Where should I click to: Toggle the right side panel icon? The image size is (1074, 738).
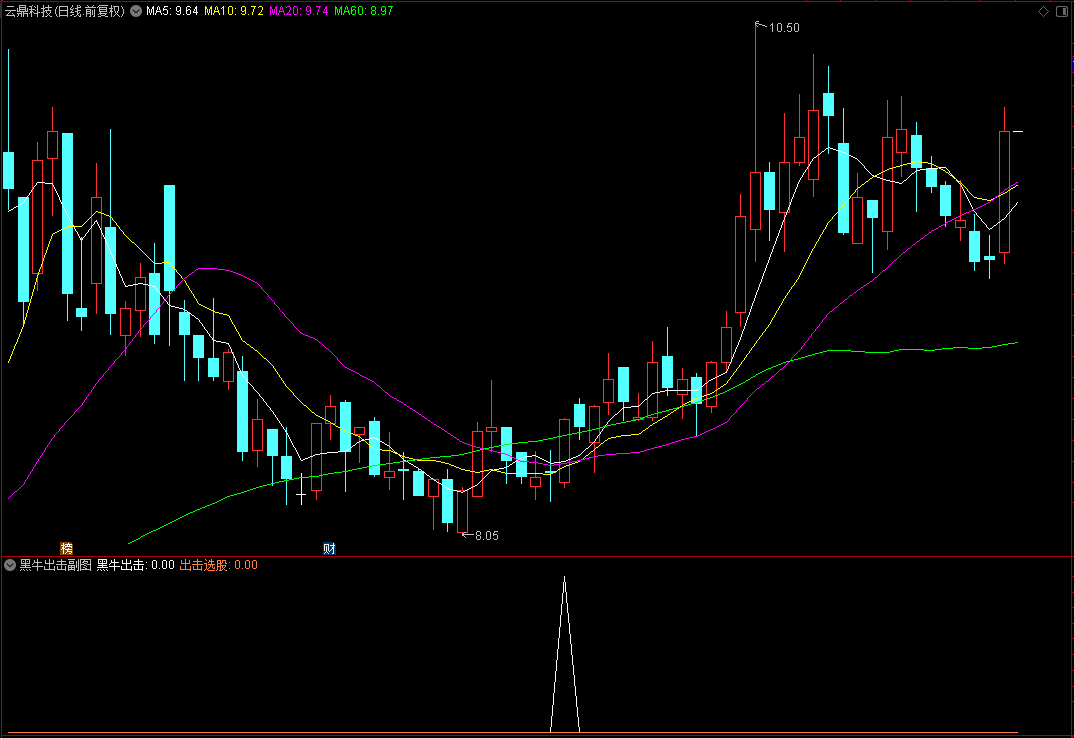[1062, 11]
